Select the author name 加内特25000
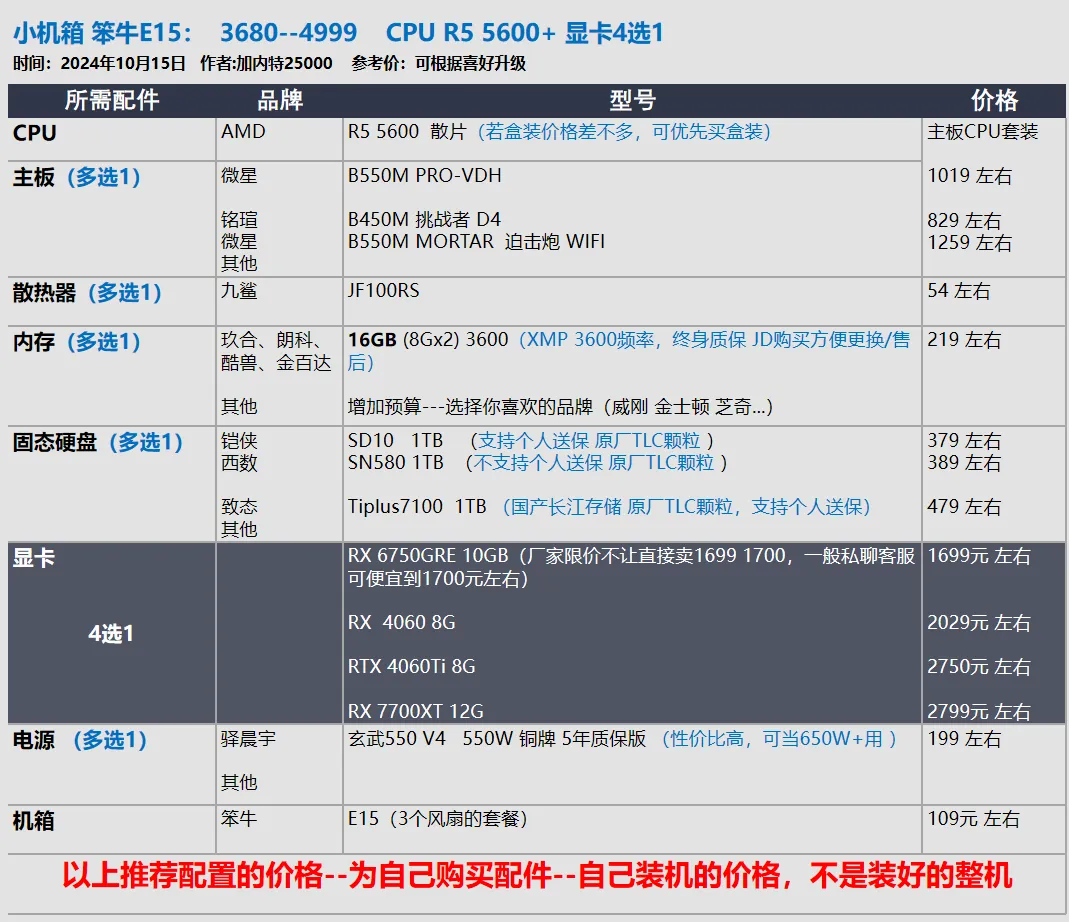The width and height of the screenshot is (1069, 922). pyautogui.click(x=284, y=63)
